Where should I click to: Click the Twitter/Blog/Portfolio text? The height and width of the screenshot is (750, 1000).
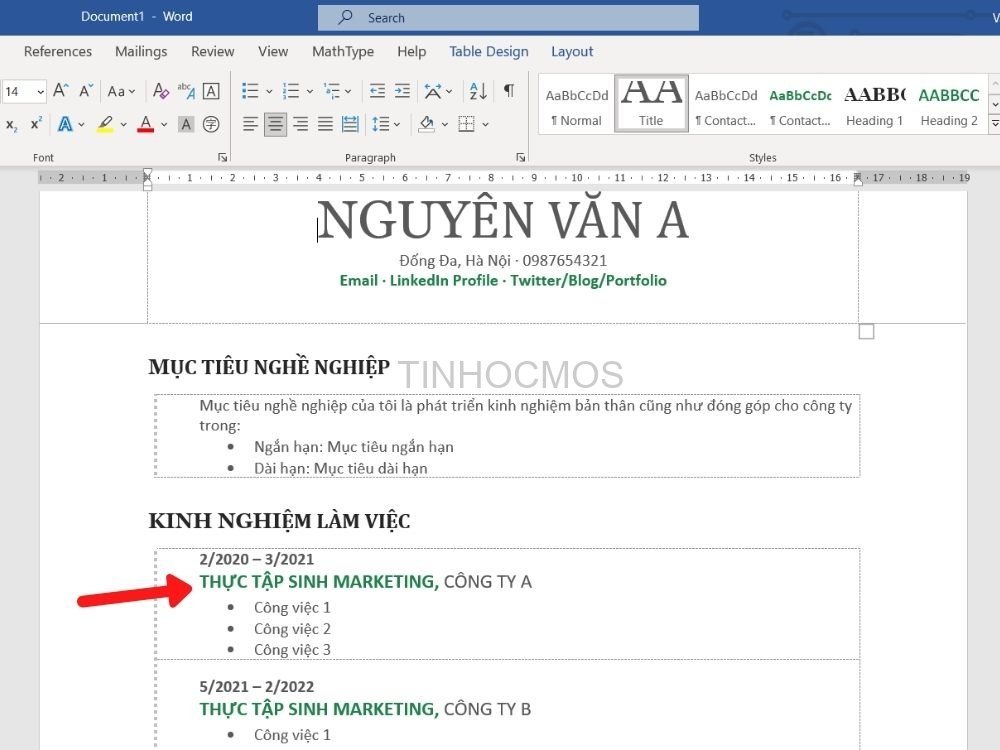point(588,281)
